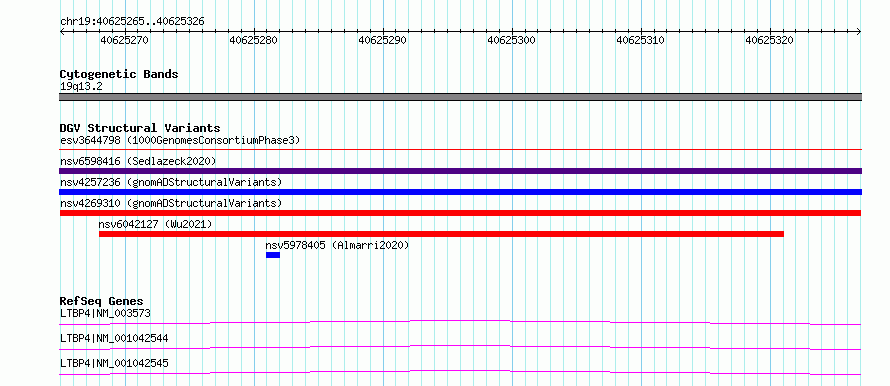Screen dimensions: 890x386
Task: Click the LTBP4|NM_001042544 transcript label
Action: click(x=114, y=338)
